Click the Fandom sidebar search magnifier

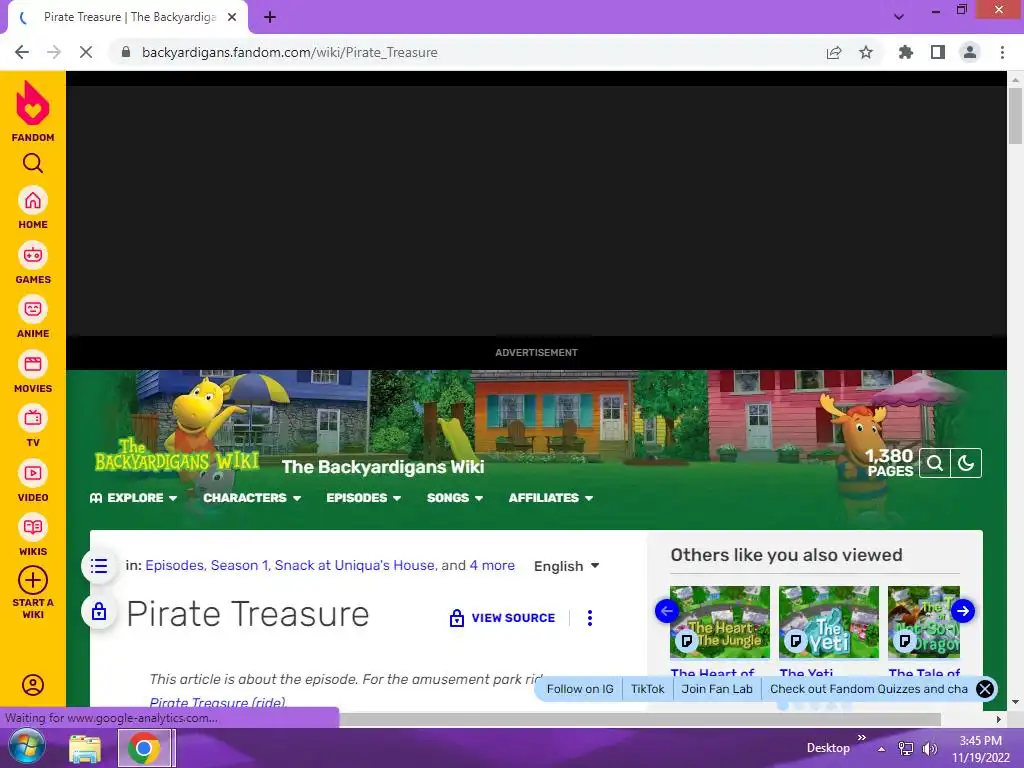click(x=33, y=163)
